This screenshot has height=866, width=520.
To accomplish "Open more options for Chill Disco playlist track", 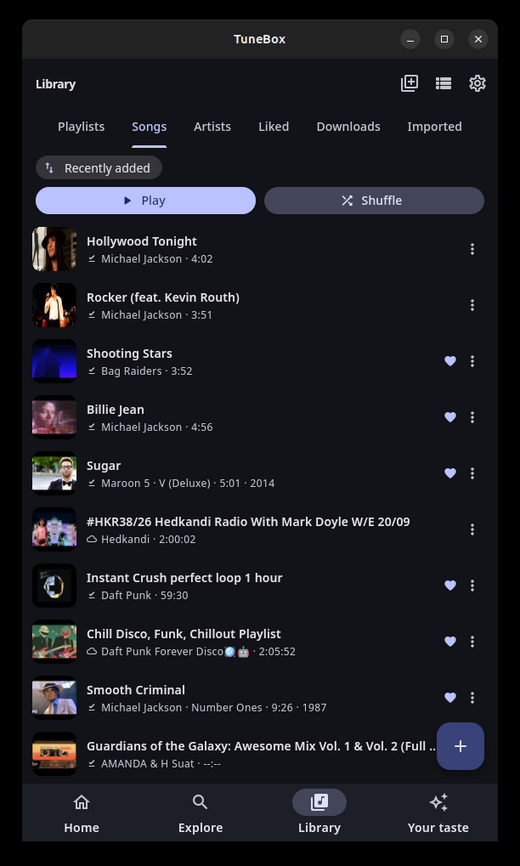I will (x=472, y=642).
